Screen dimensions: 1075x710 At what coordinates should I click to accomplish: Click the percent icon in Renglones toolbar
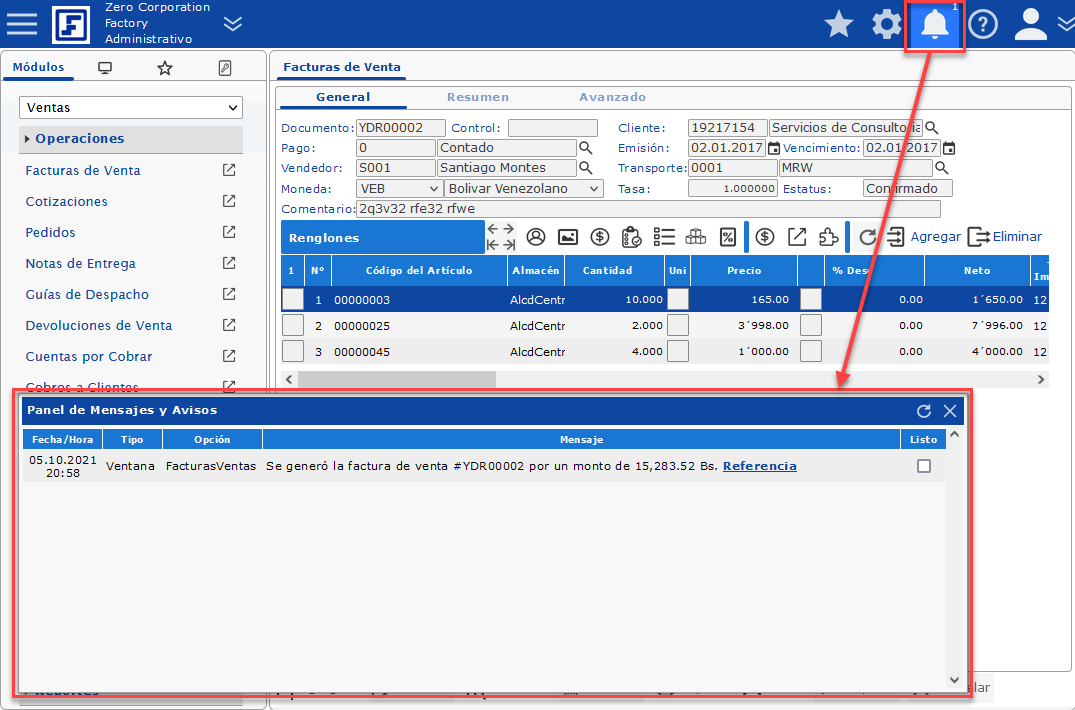(728, 237)
